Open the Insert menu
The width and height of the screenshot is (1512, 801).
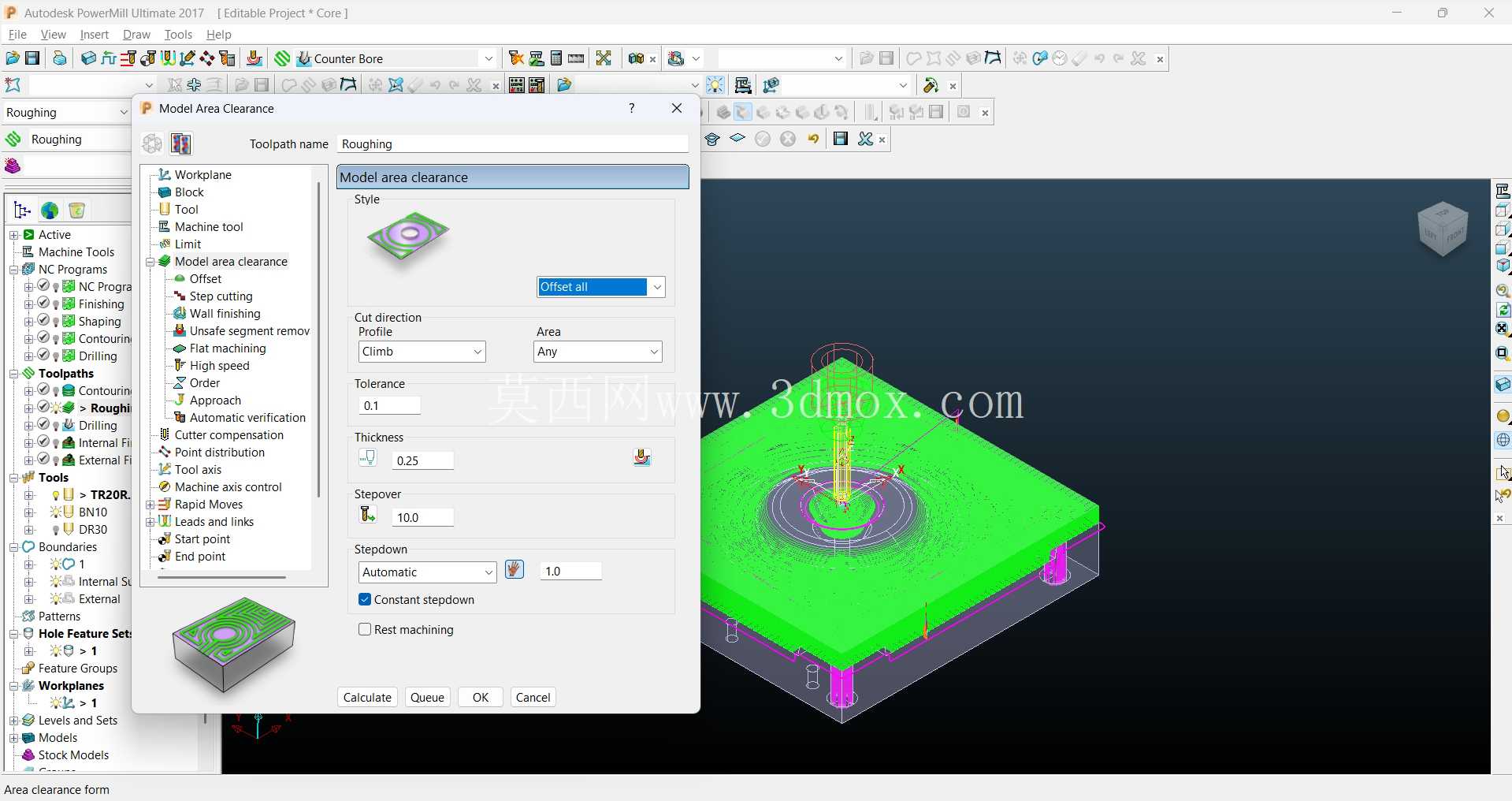[94, 35]
